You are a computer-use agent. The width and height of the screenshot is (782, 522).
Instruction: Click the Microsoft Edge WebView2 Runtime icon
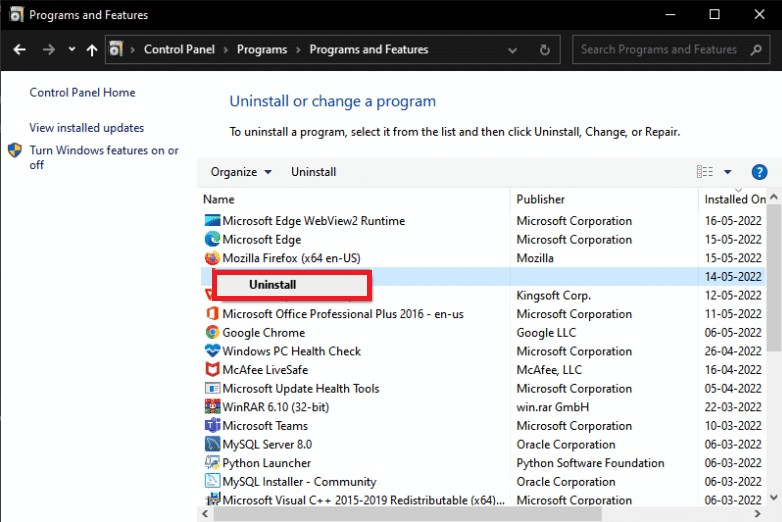[212, 221]
